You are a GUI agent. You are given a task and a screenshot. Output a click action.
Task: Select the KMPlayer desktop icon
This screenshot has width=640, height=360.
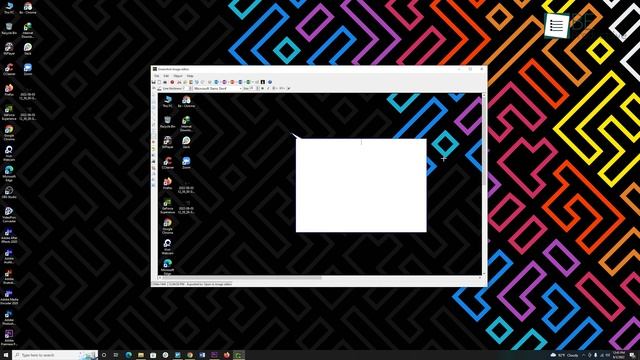pyautogui.click(x=9, y=49)
